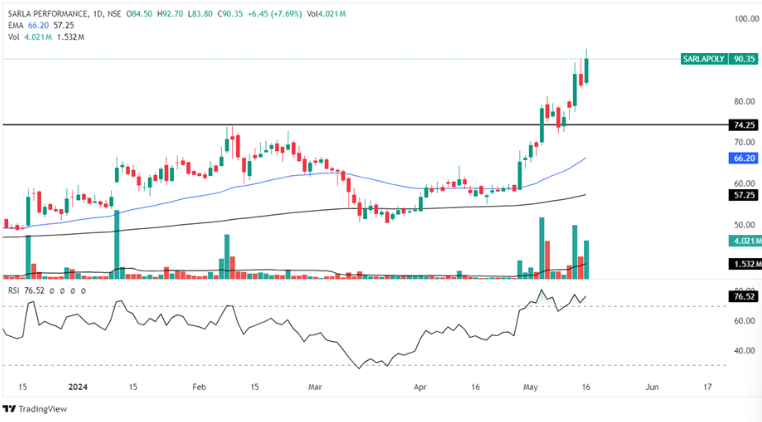Click the 76.52 RSI value label
762x422 pixels.
pyautogui.click(x=743, y=296)
